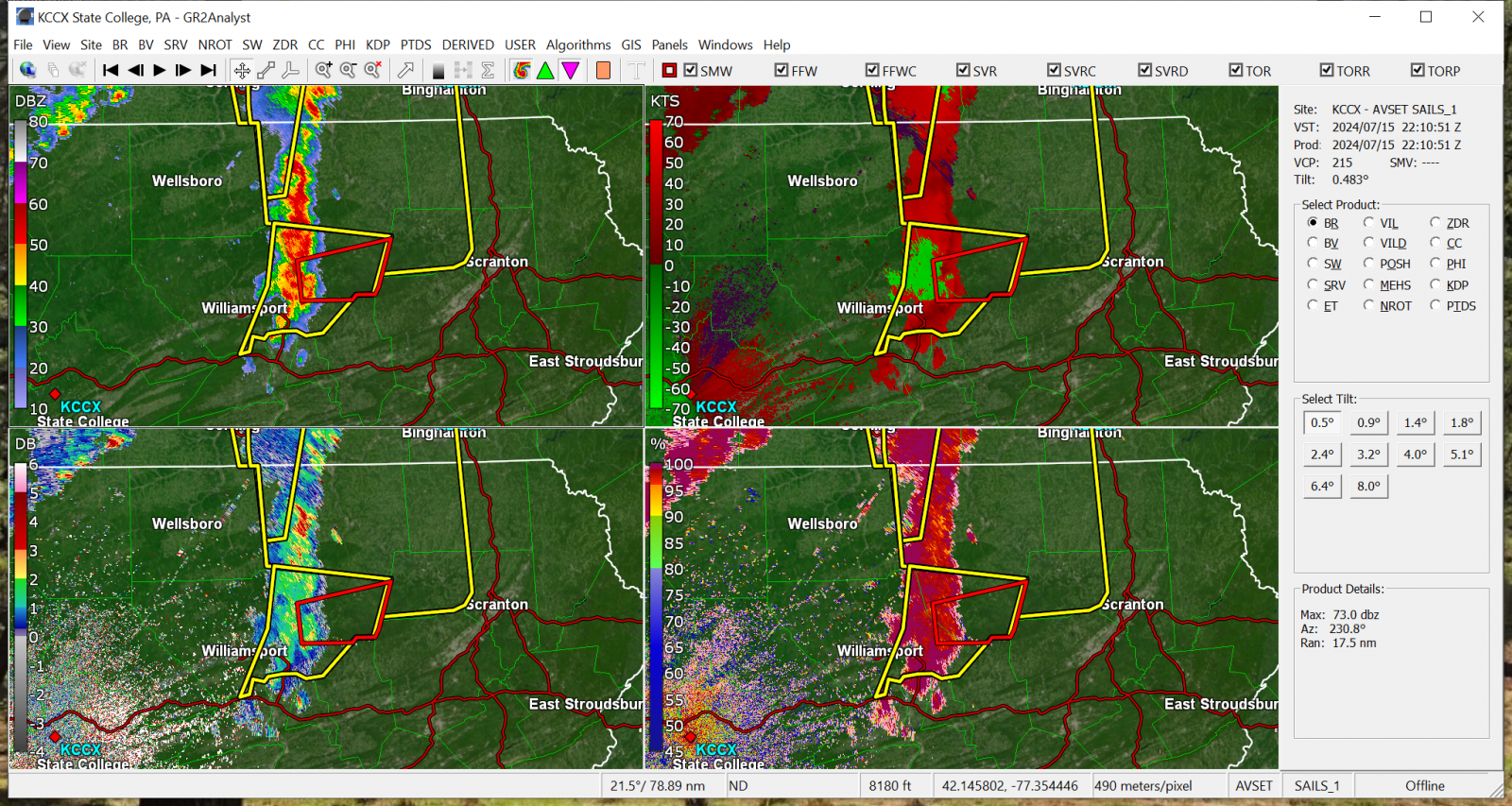Image resolution: width=1512 pixels, height=806 pixels.
Task: Click the SAILS_1 status bar cell
Action: (x=1317, y=785)
